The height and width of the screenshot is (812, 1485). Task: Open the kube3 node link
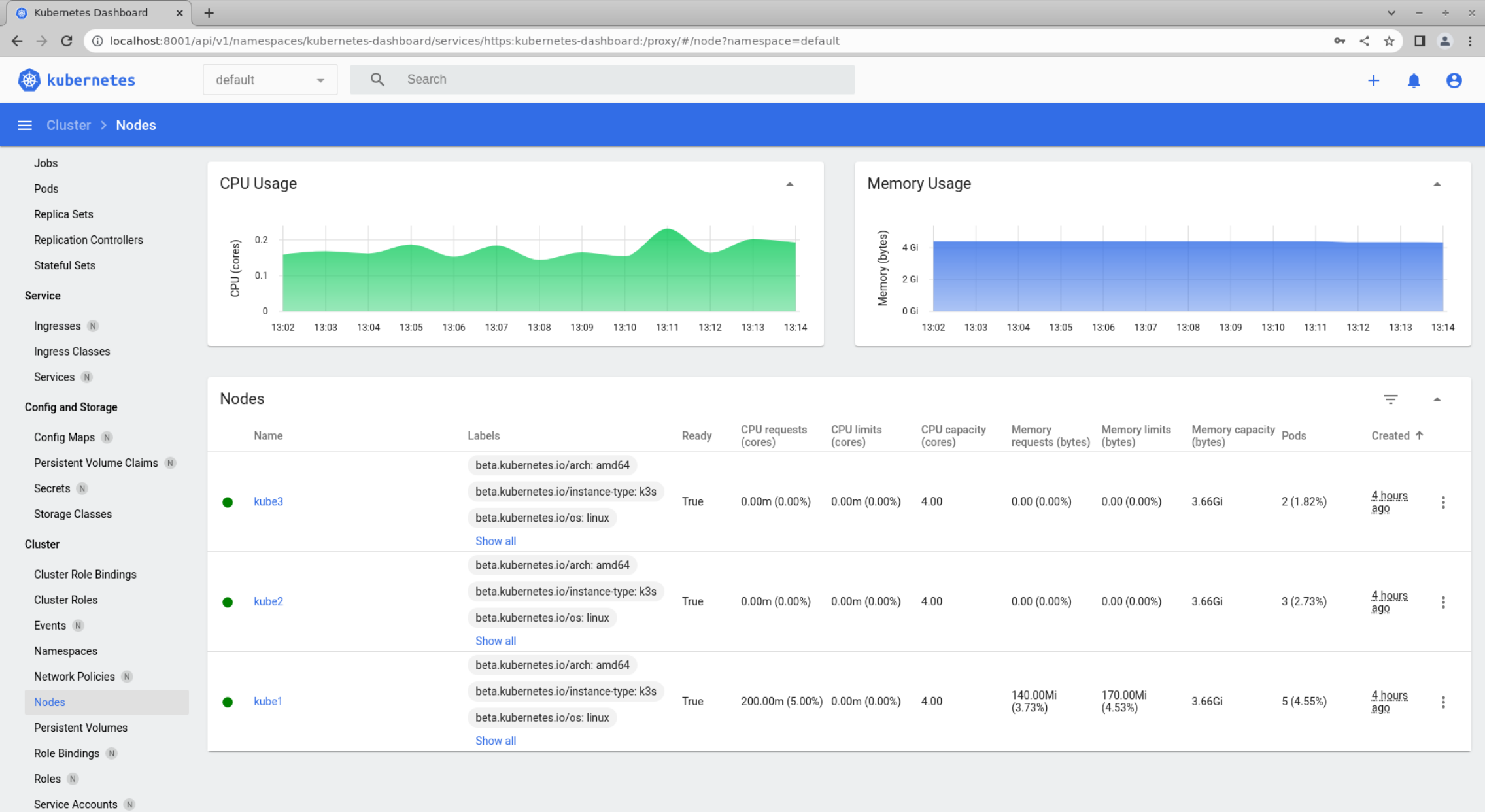pos(268,501)
